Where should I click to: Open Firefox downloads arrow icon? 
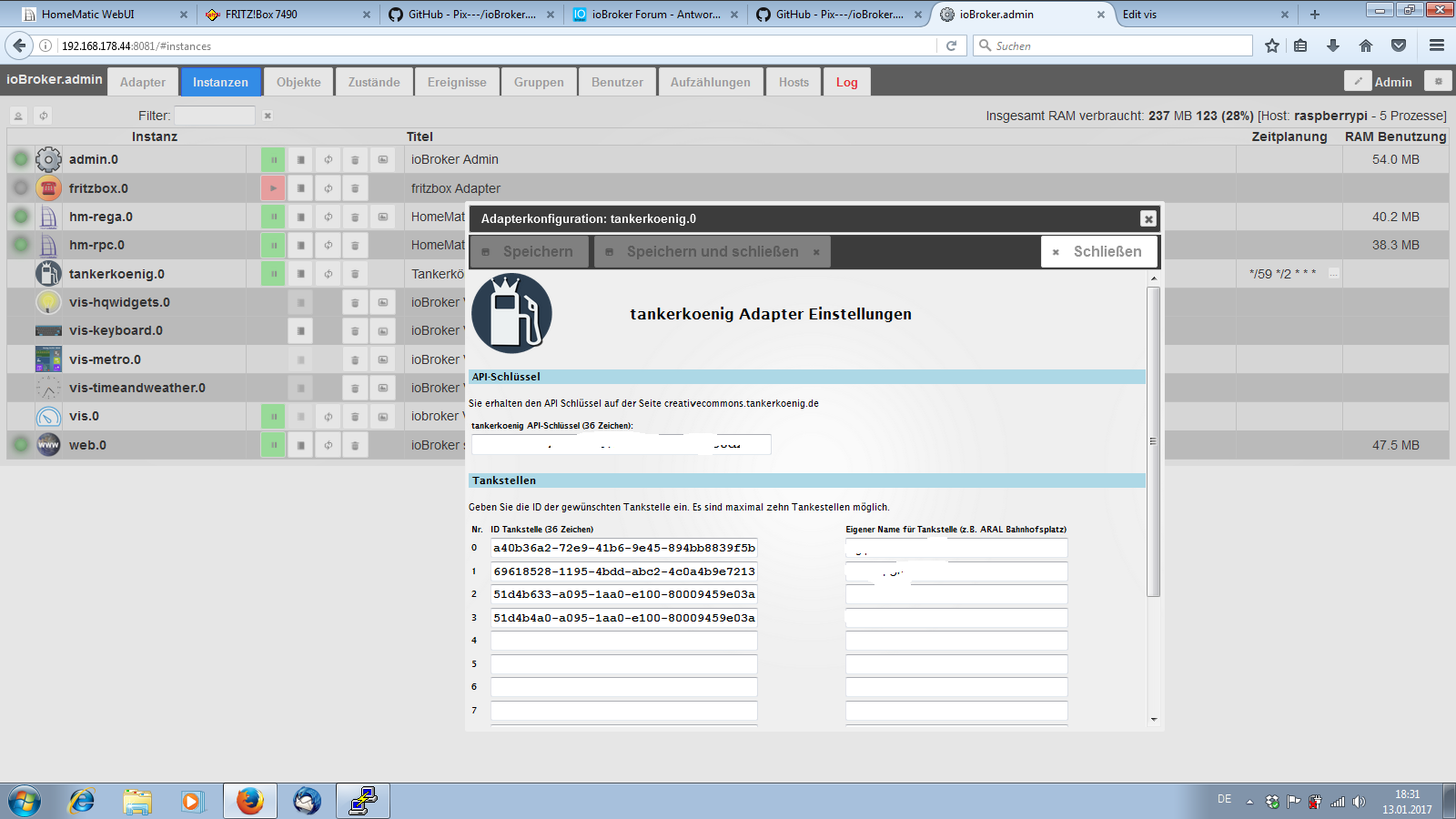(x=1333, y=45)
